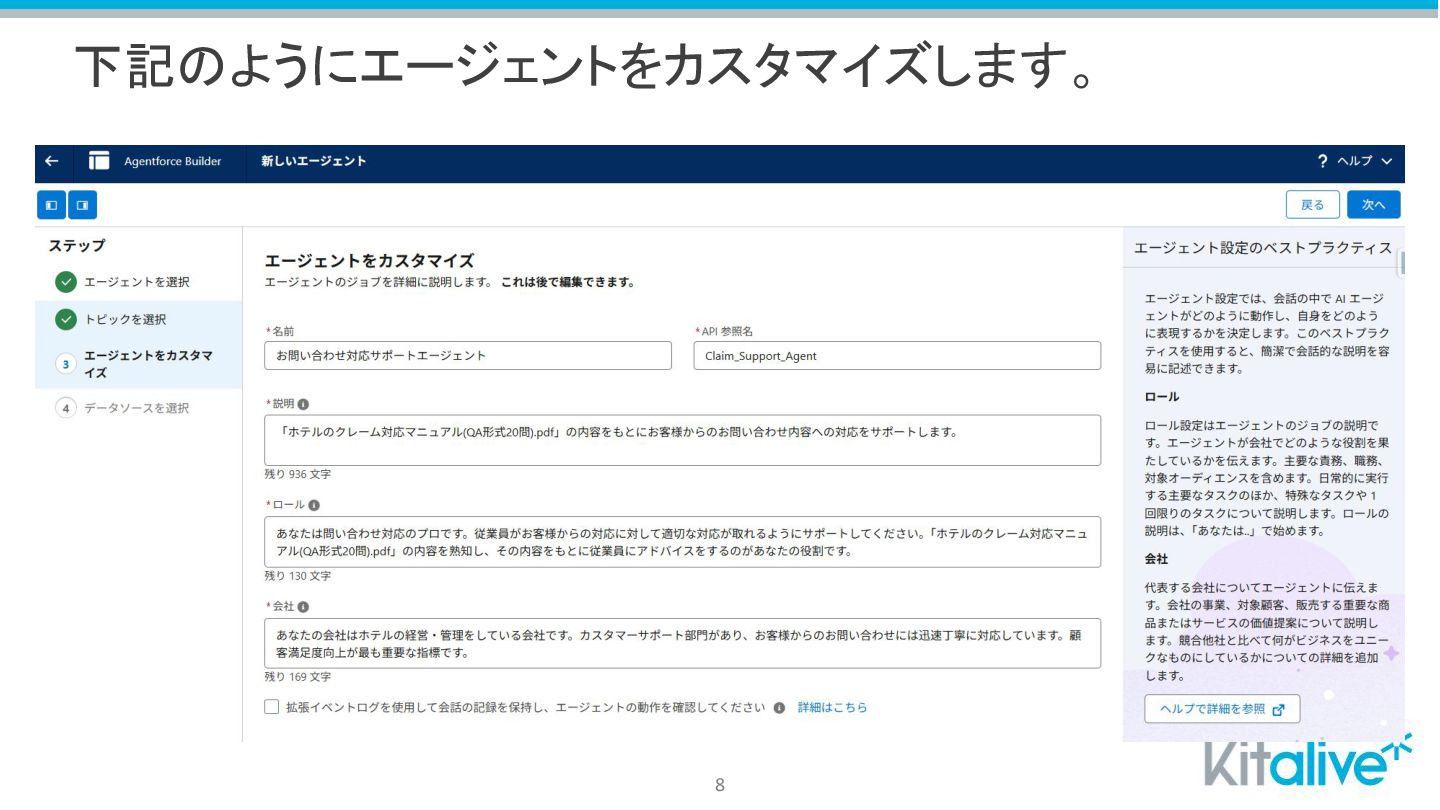The image size is (1440, 810).
Task: Click 残り 936 文字 counter text
Action: (x=298, y=474)
